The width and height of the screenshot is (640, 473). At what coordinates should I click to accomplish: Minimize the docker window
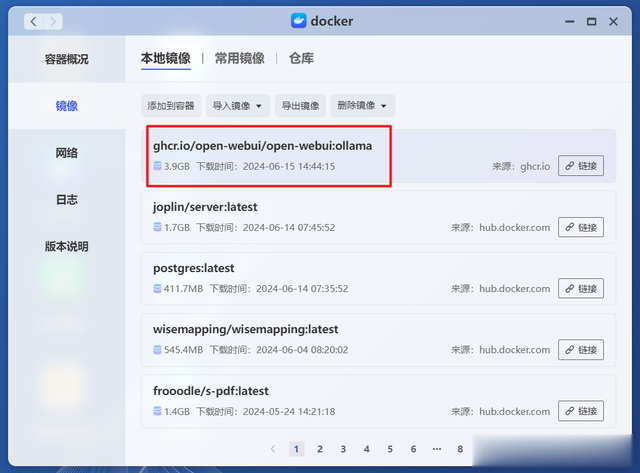570,22
